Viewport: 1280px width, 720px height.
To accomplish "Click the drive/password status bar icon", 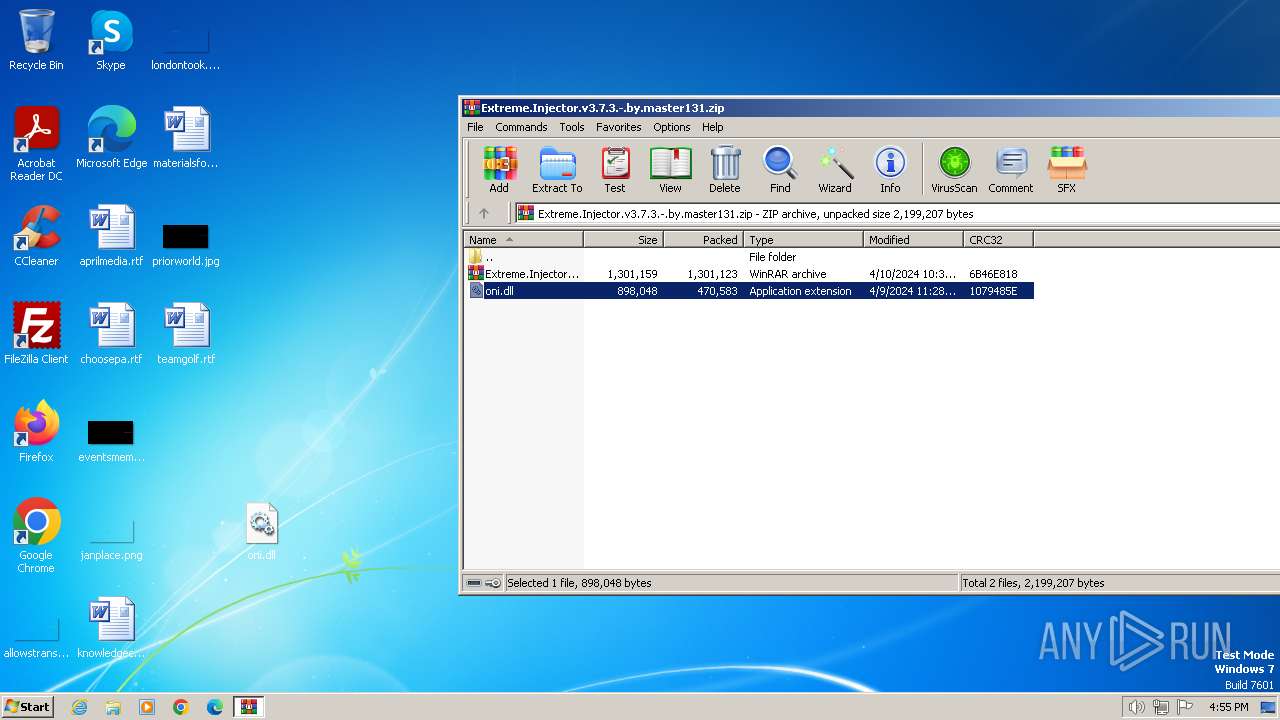I will (x=484, y=583).
